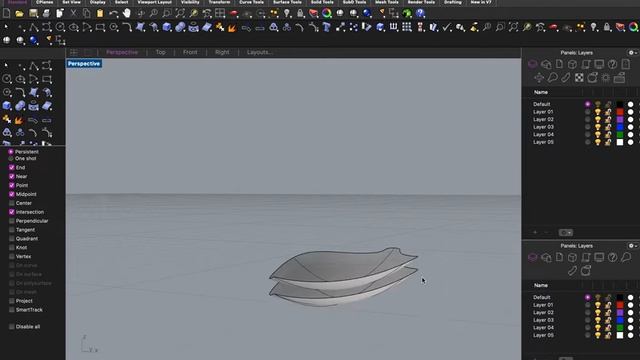Open the Perspective viewport label menu
The width and height of the screenshot is (640, 360).
pos(84,64)
